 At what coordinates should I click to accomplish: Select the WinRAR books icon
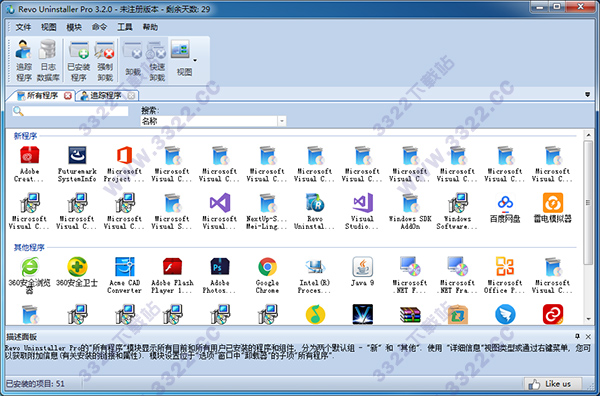pyautogui.click(x=410, y=315)
